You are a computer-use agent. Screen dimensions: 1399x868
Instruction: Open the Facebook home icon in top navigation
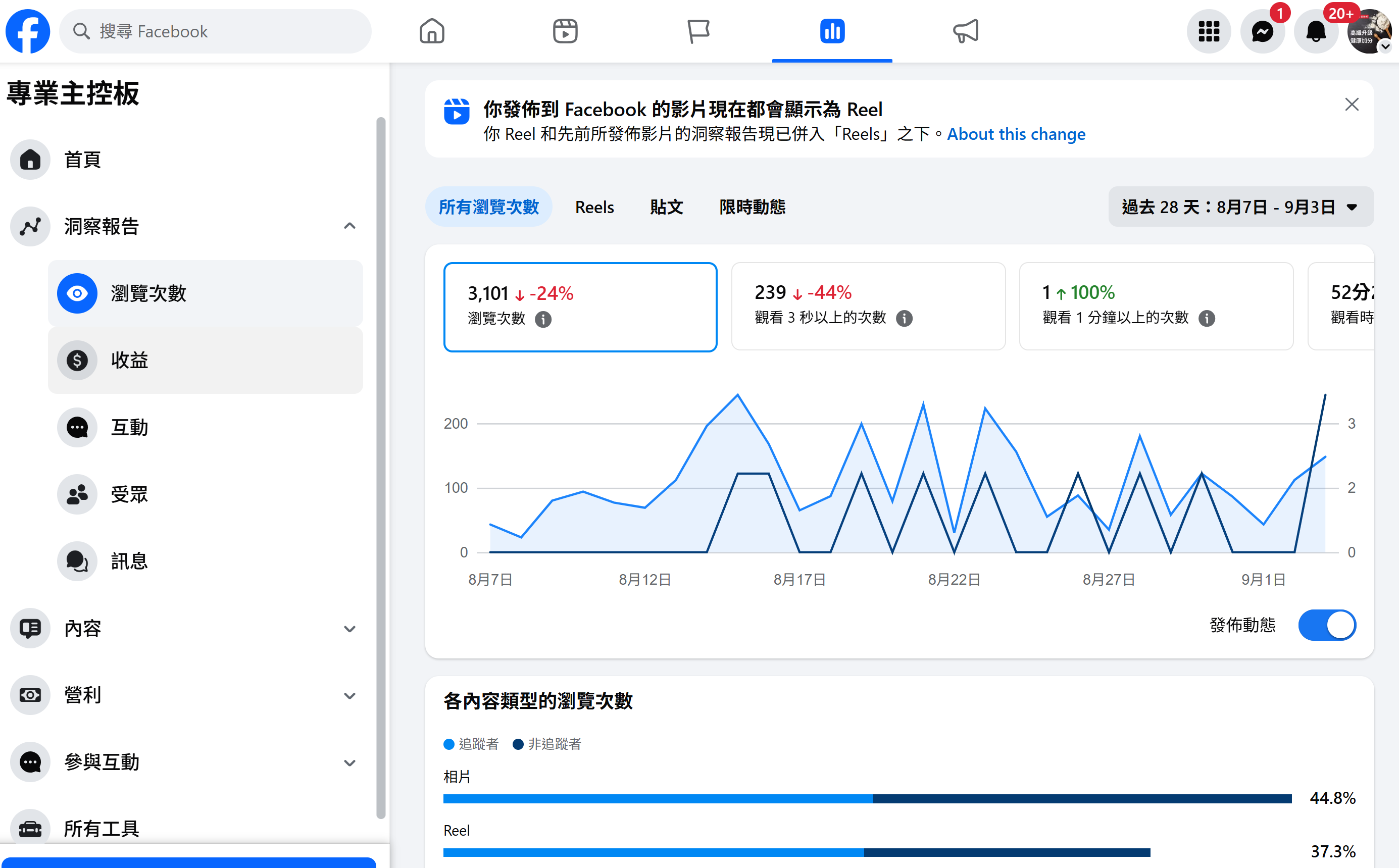click(x=432, y=31)
